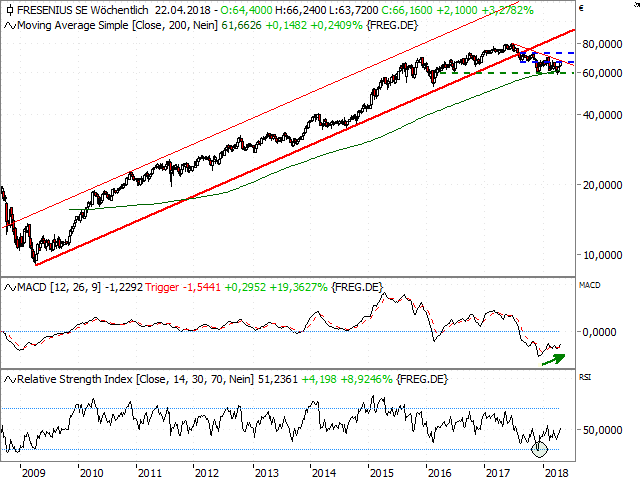
Task: Click the MACD [12, 26, 9] label
Action: (x=59, y=288)
